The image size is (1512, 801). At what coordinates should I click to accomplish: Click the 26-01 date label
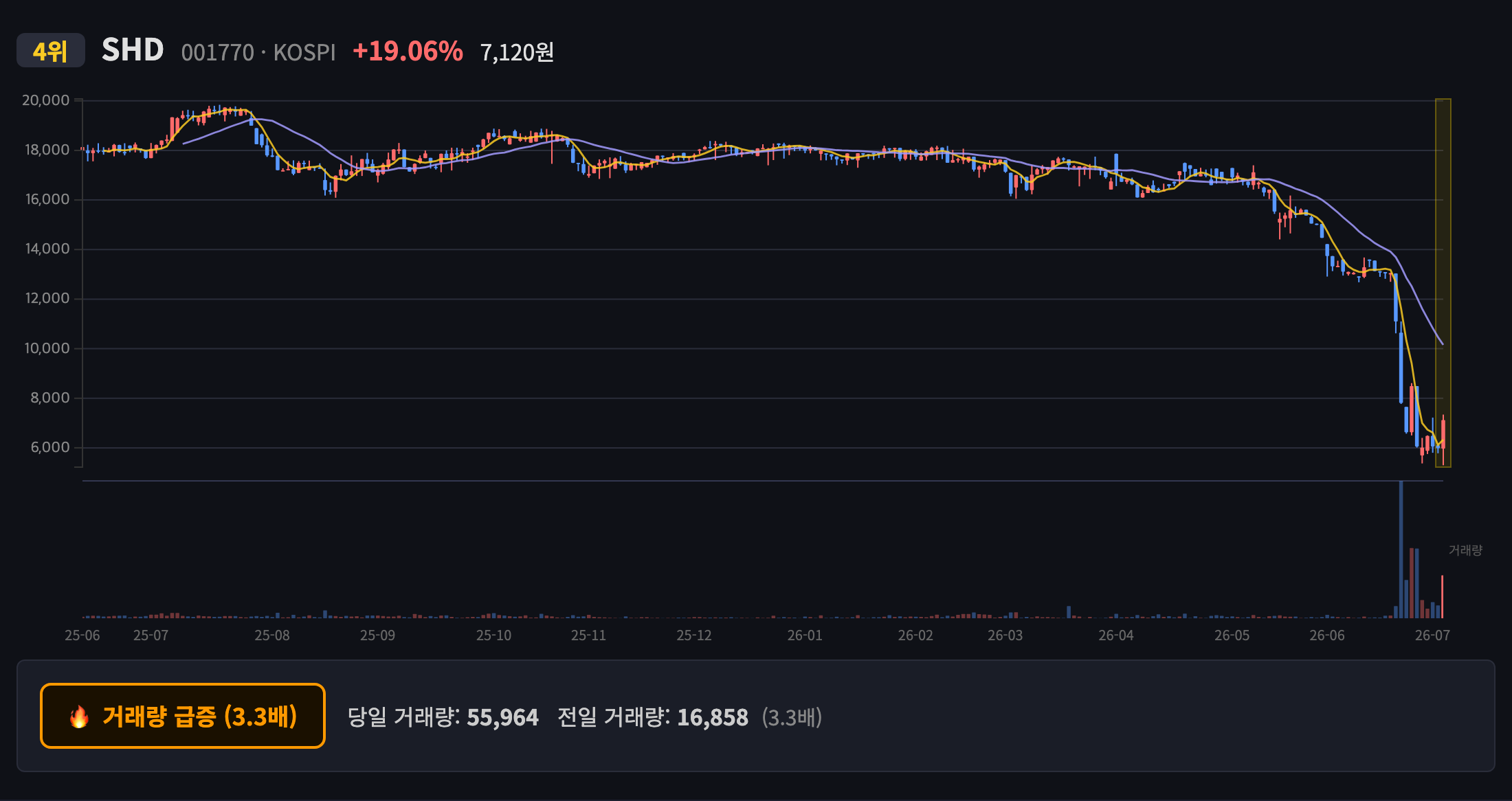[x=805, y=635]
